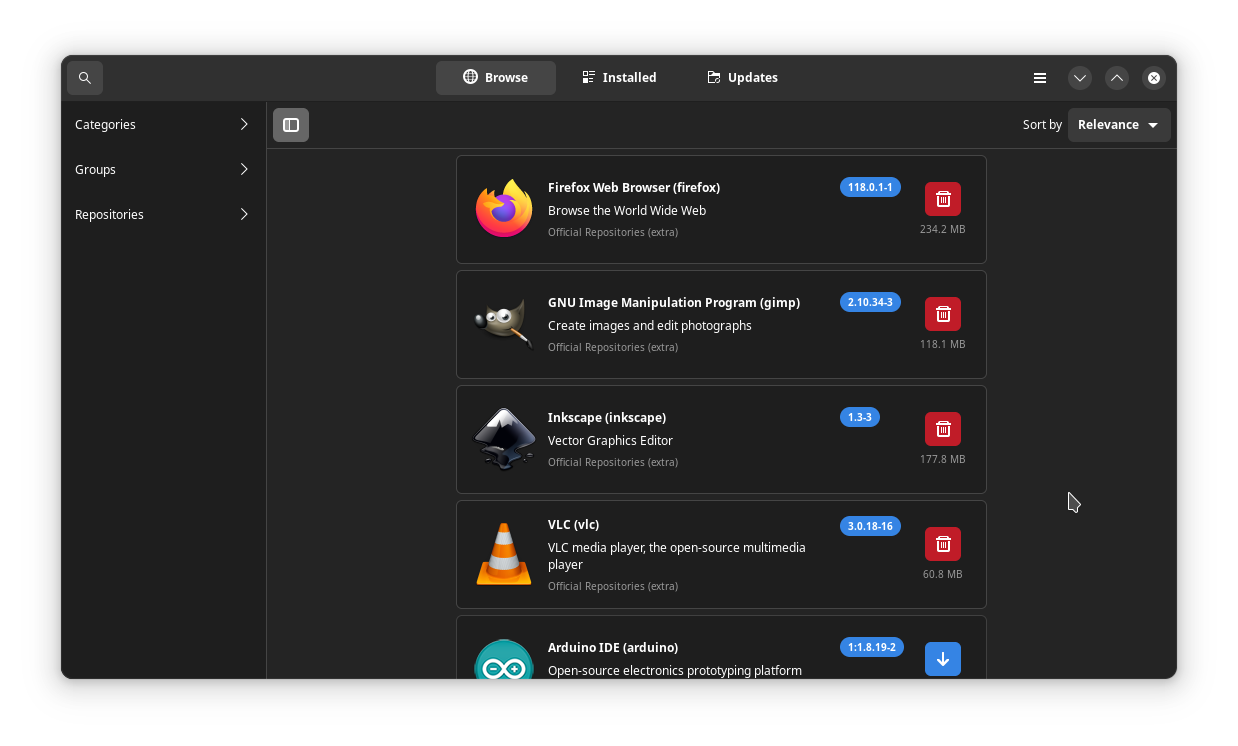Click Firefox's Official Repositories (extra) label
Viewport: 1238px width, 746px height.
613,232
